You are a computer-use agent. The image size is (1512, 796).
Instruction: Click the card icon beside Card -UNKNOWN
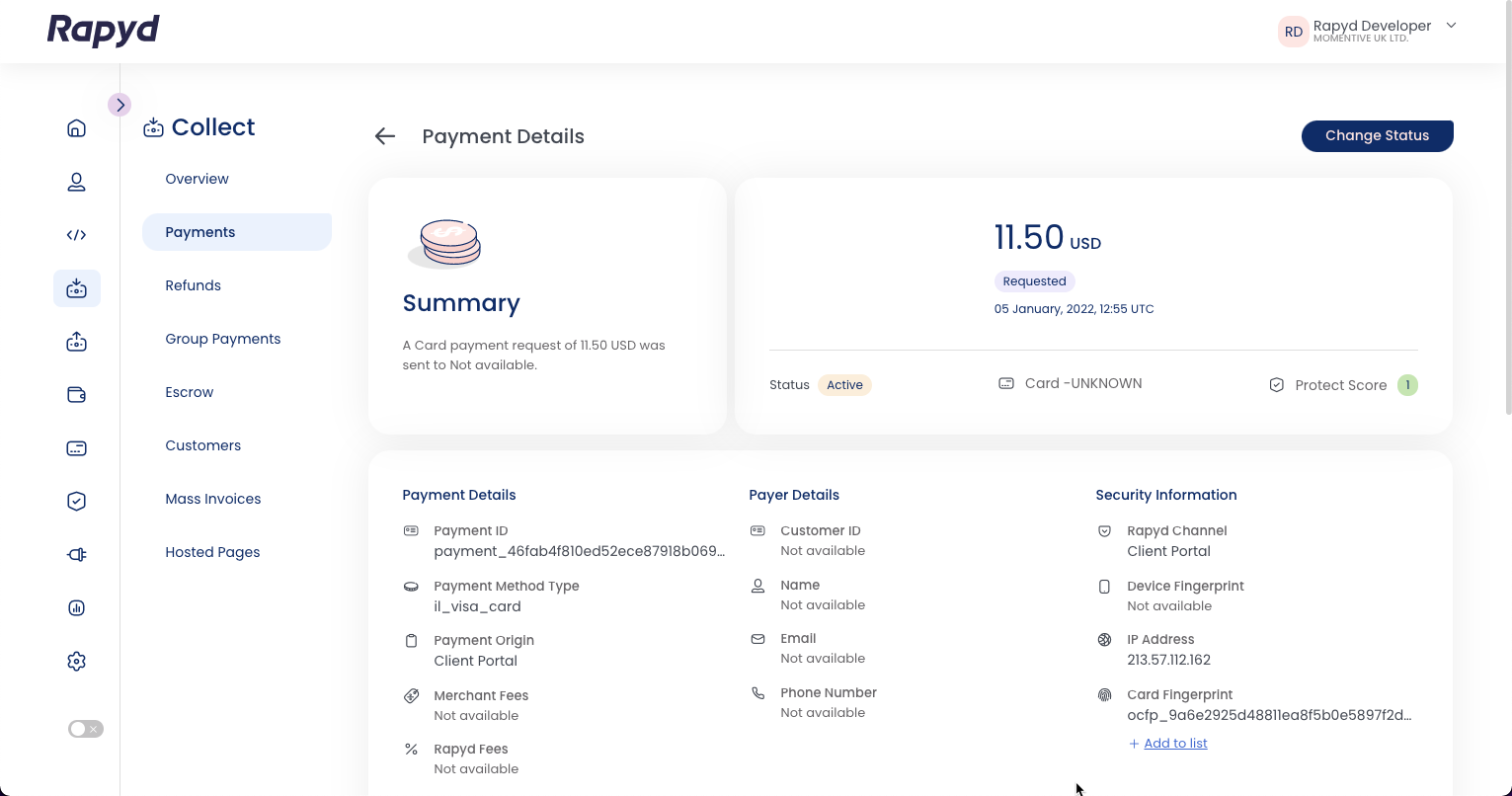click(x=1006, y=383)
